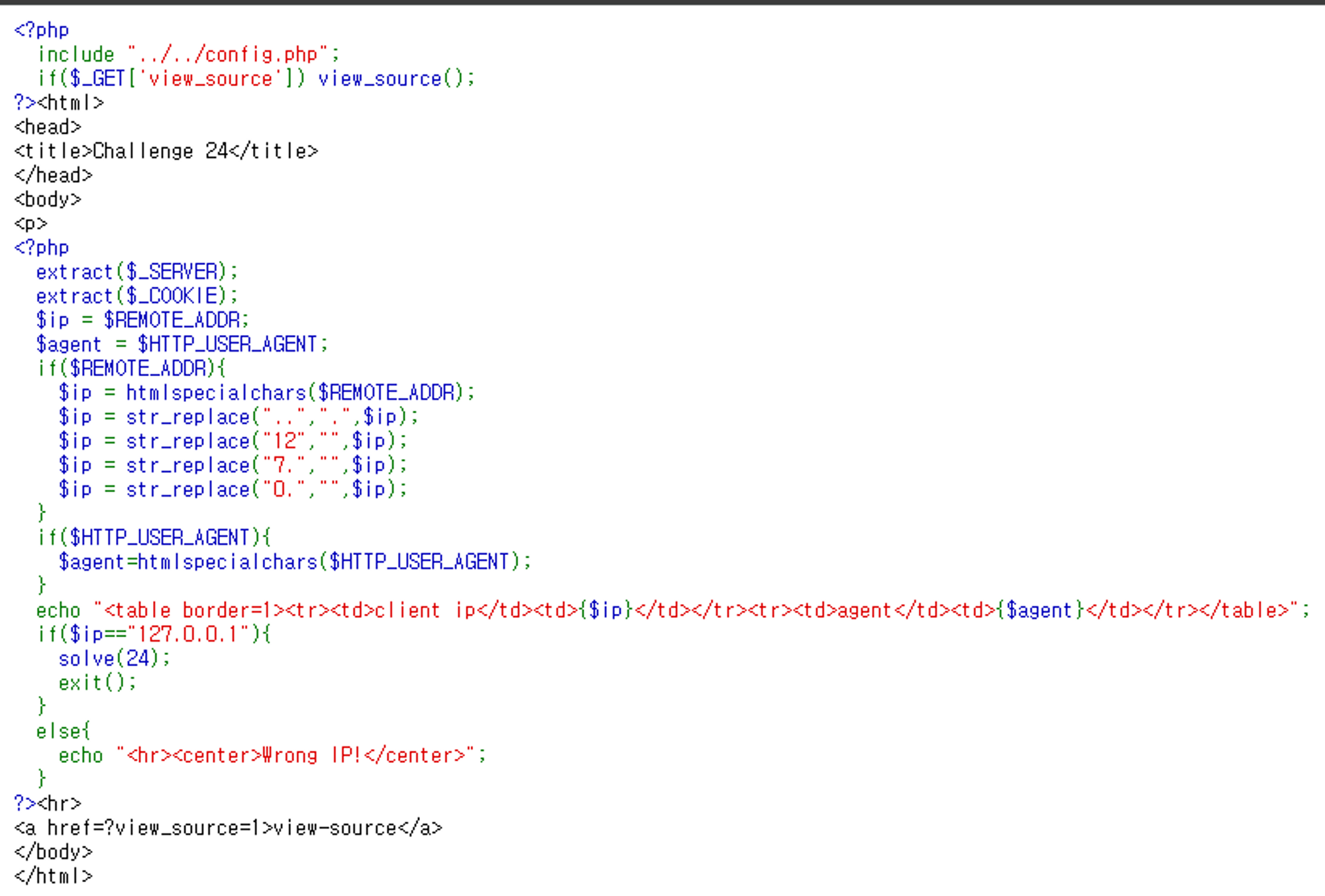Click the solve(24) call
Screen dimensions: 1325x896
pyautogui.click(x=114, y=658)
